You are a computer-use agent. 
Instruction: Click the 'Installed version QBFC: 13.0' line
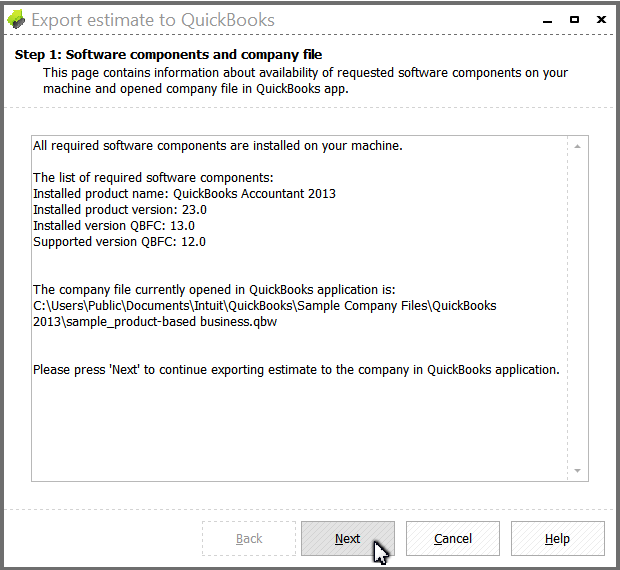pos(114,226)
